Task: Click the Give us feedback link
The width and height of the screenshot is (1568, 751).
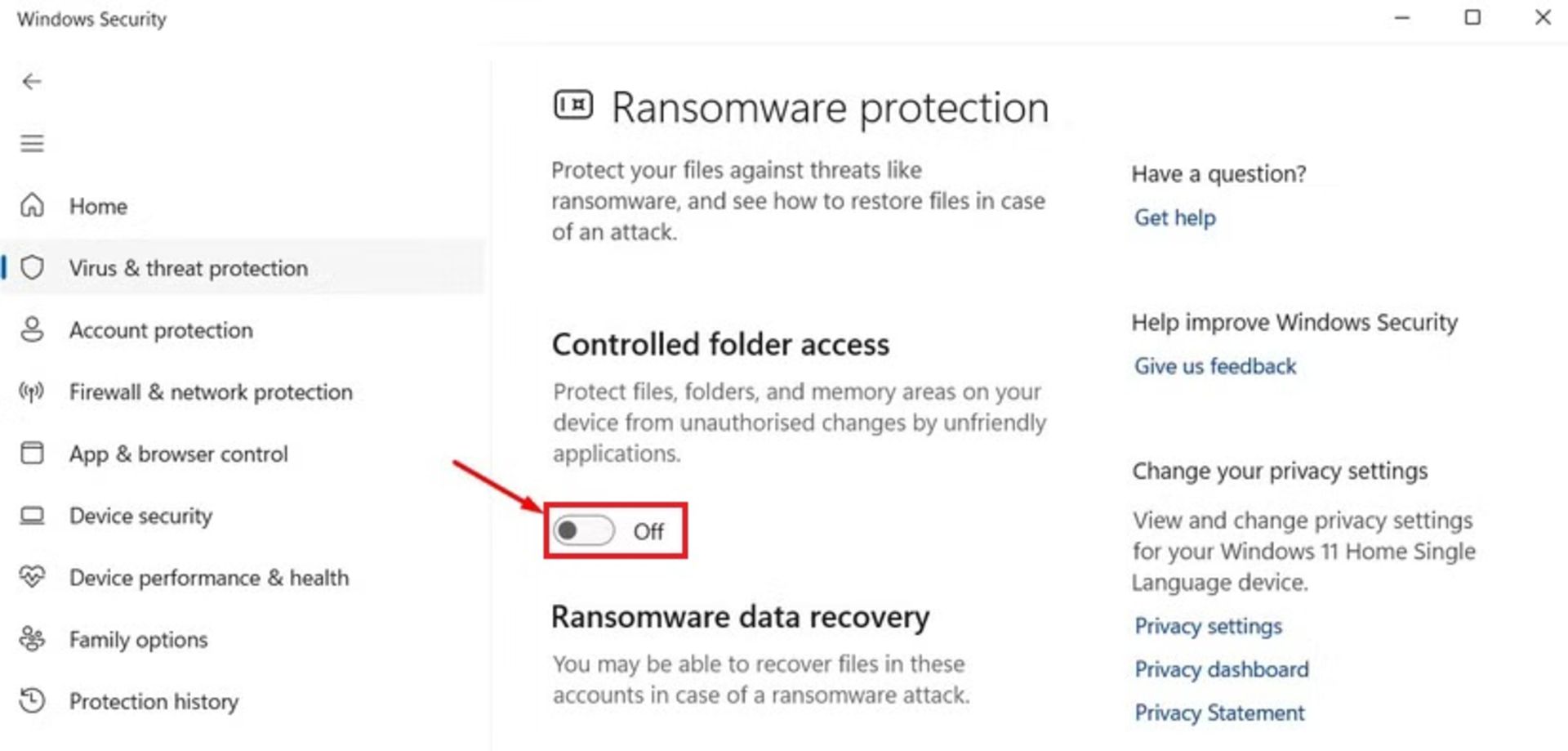Action: tap(1214, 366)
